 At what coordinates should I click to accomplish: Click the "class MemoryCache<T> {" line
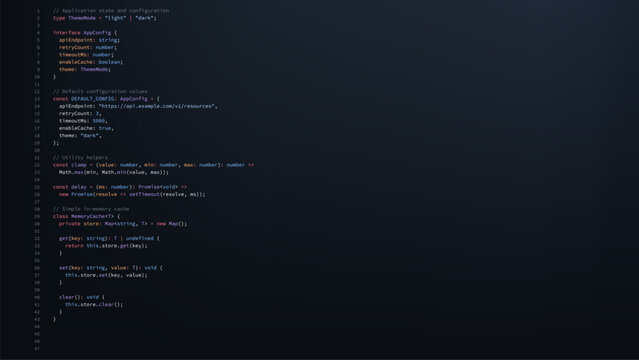click(x=86, y=216)
